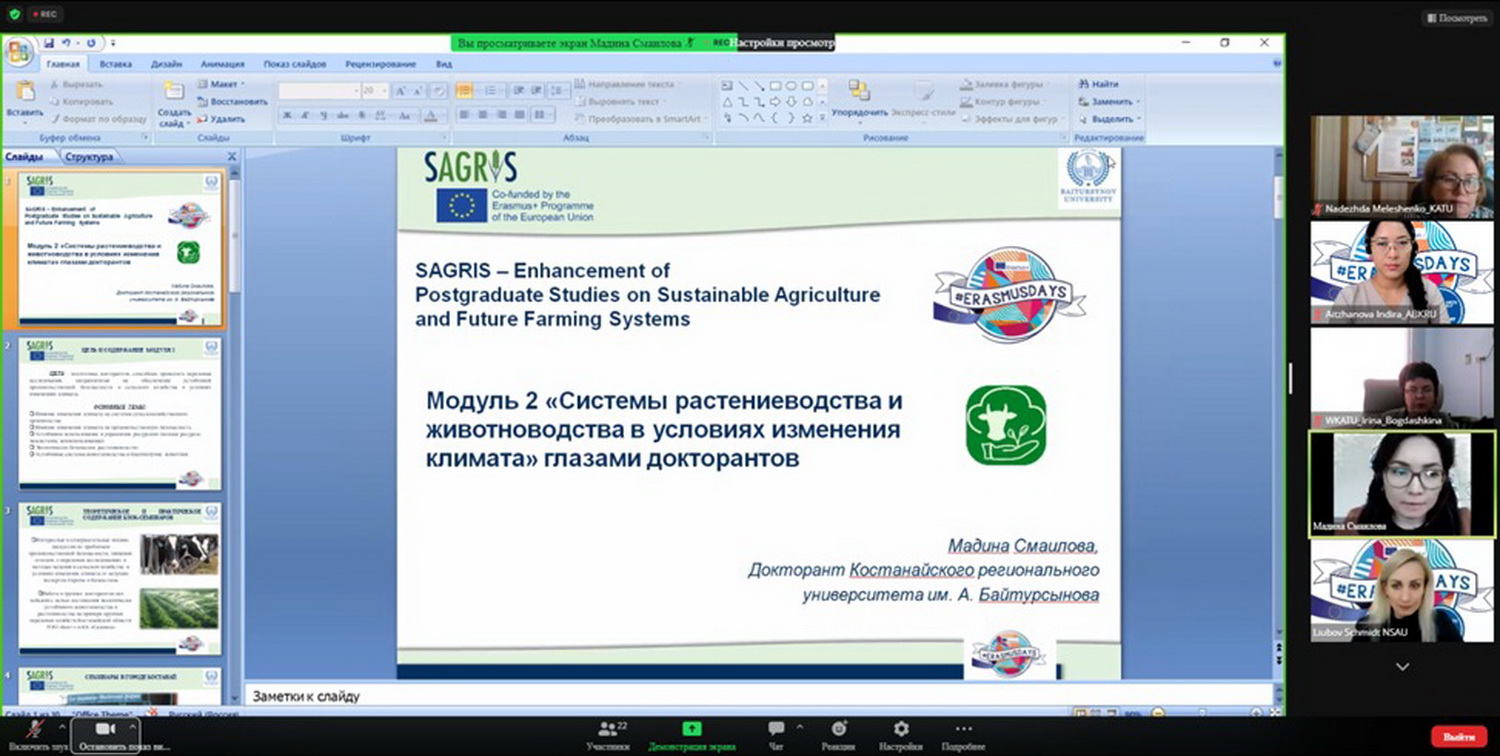Expand more participant videos with the down chevron
The image size is (1500, 756).
(x=1402, y=666)
